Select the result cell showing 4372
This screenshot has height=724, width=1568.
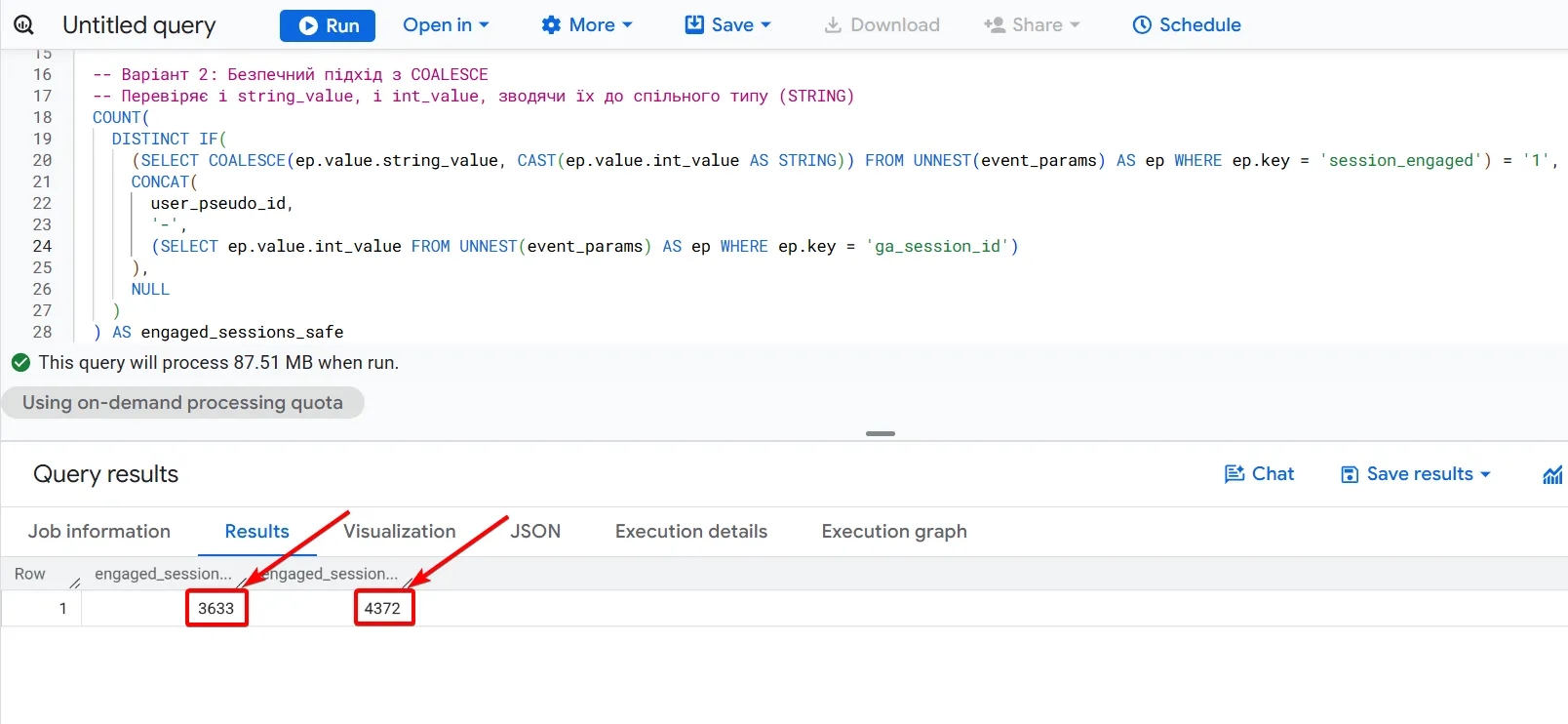click(x=383, y=608)
